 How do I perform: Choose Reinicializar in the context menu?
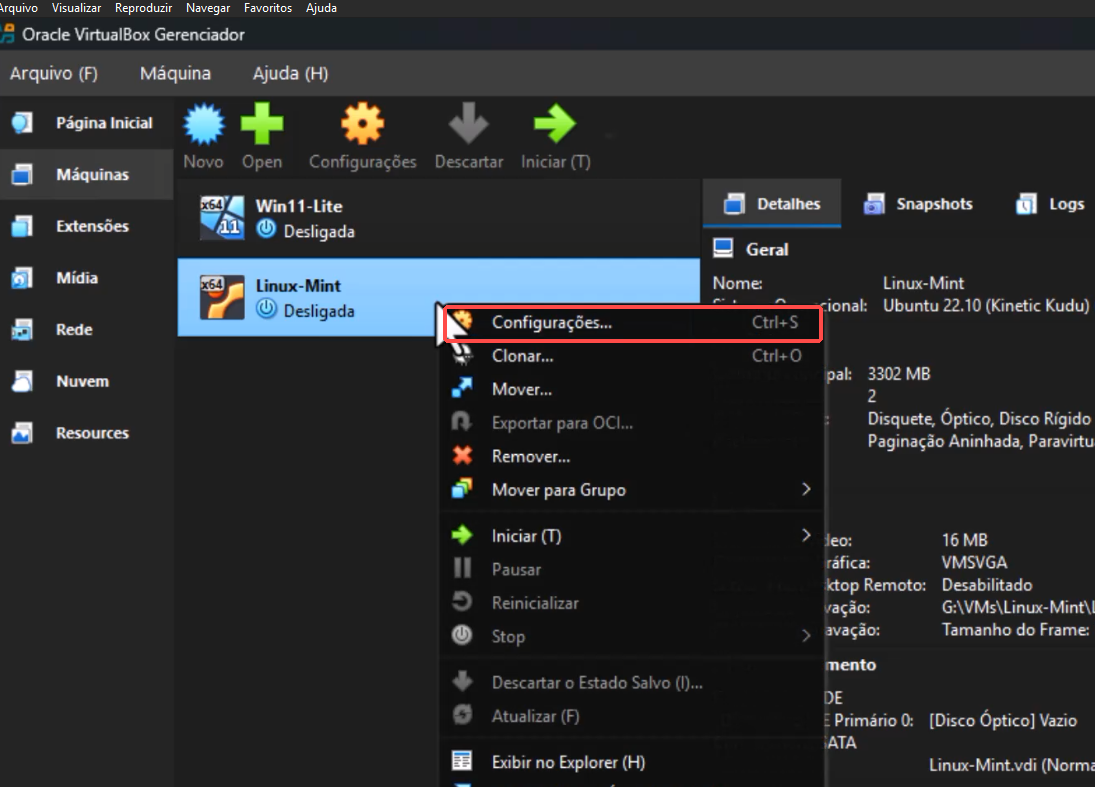[633, 603]
